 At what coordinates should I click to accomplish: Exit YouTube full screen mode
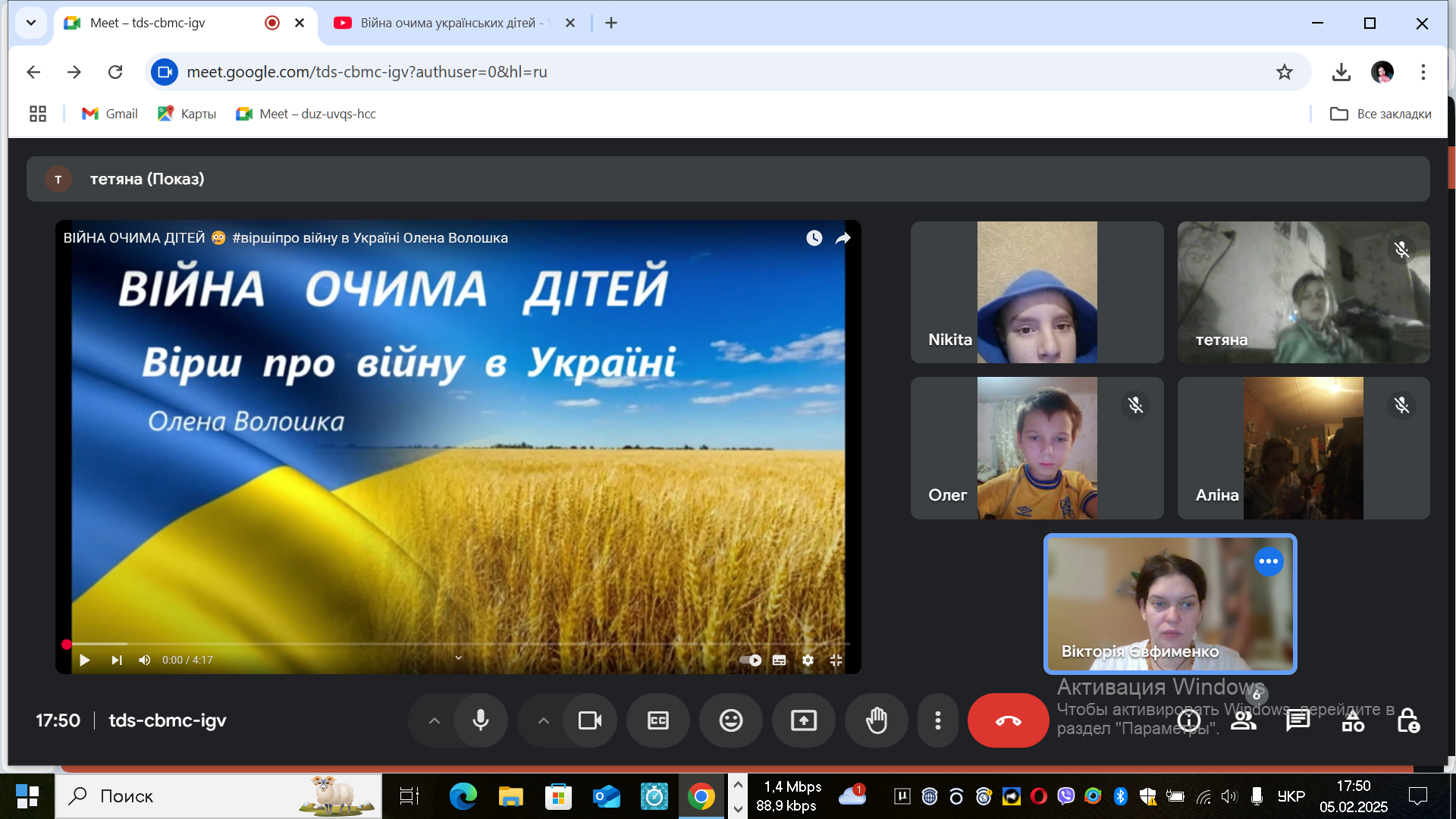(x=836, y=661)
